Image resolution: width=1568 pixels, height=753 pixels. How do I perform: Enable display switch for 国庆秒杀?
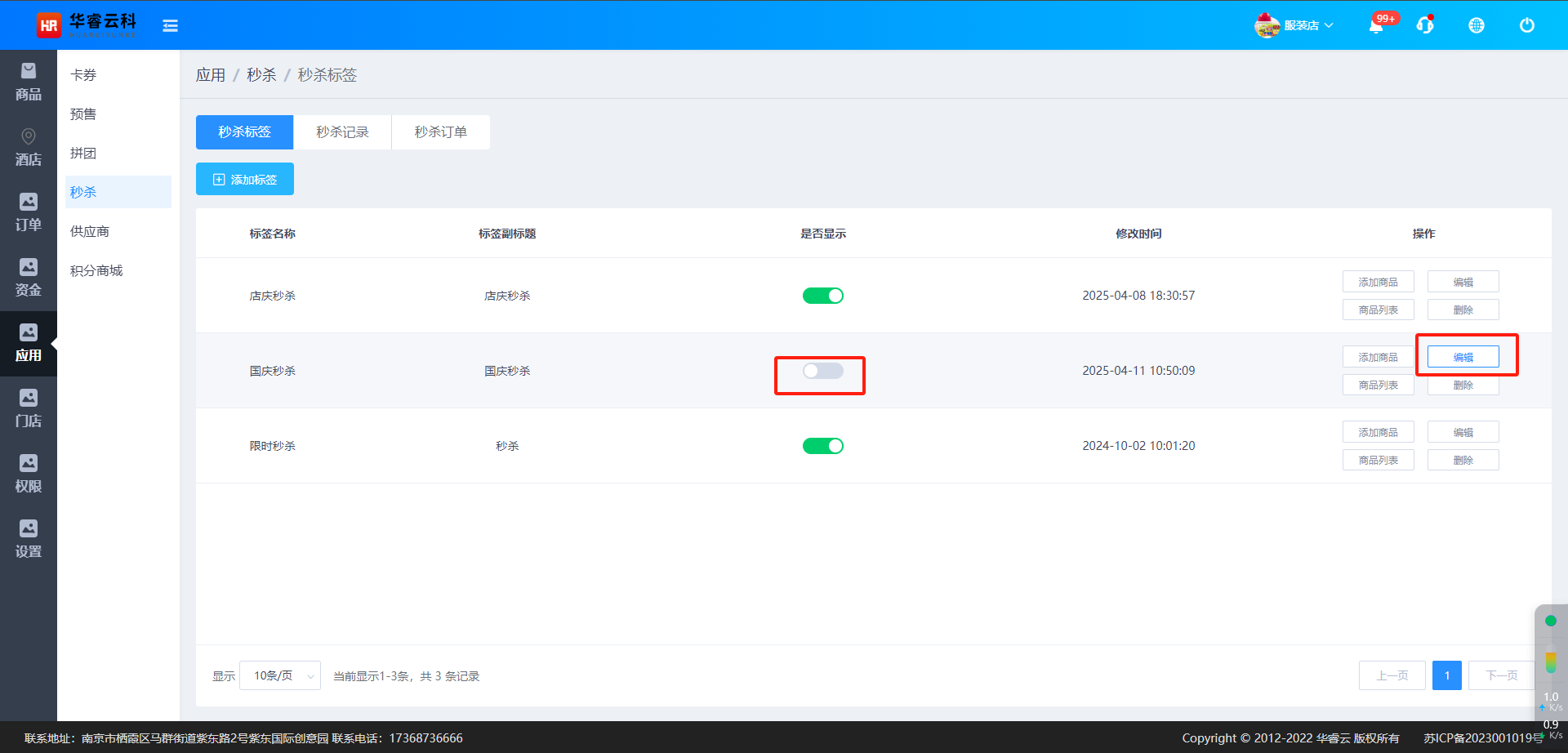tap(822, 371)
